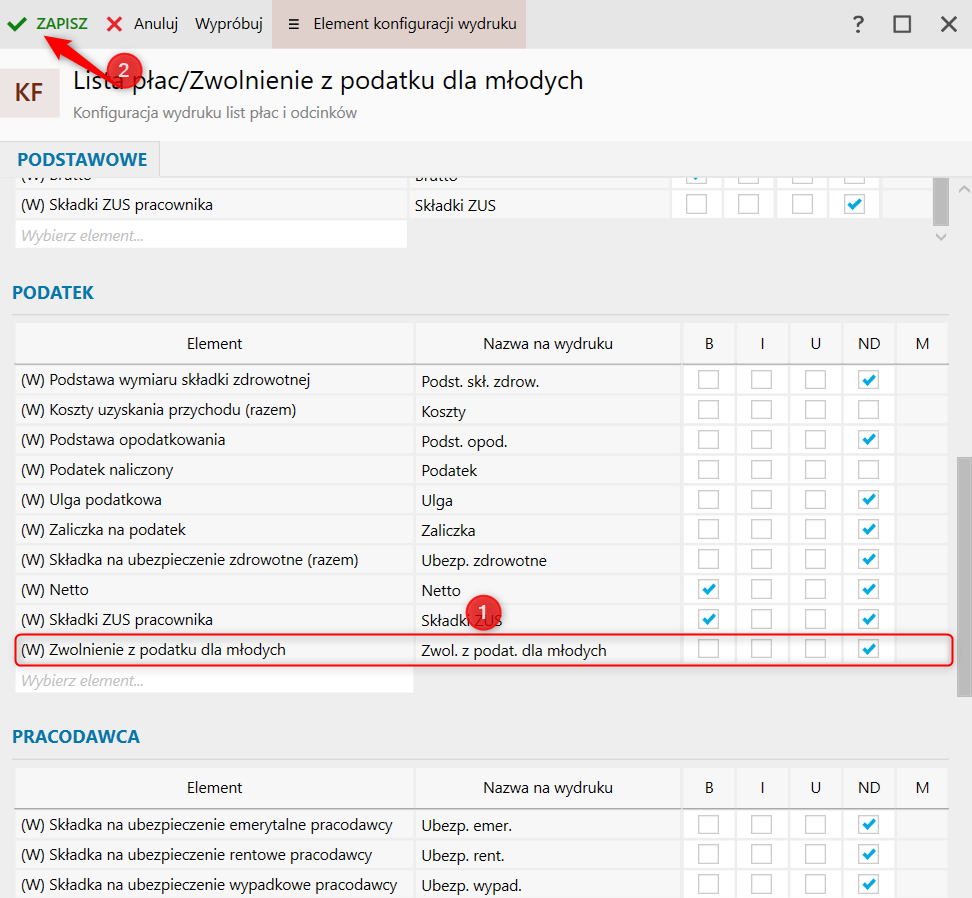This screenshot has height=898, width=972.
Task: Toggle B checkbox for Netto row
Action: [709, 589]
